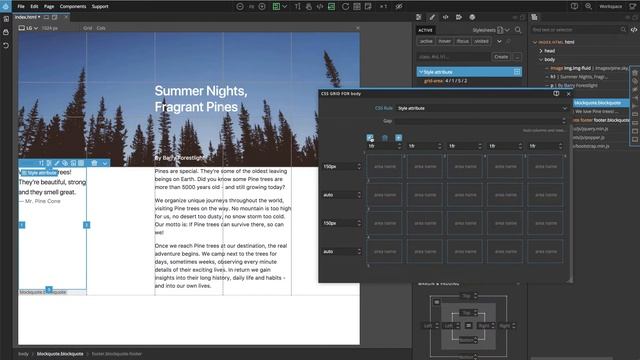Click the class selector input field

point(453,57)
